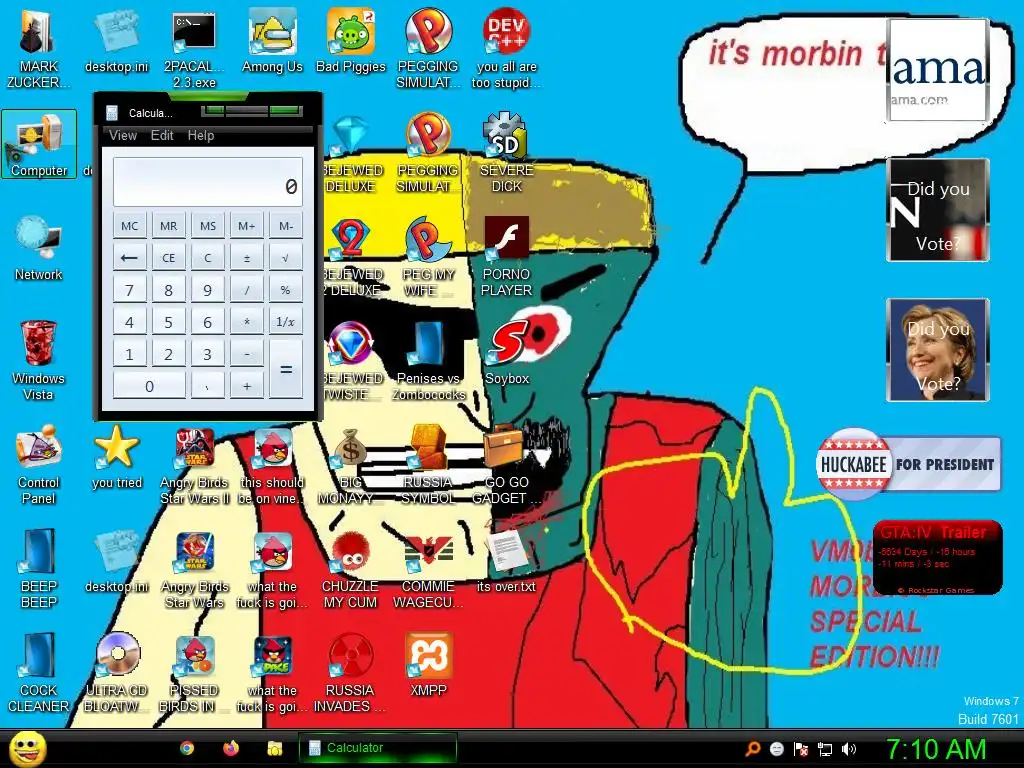The width and height of the screenshot is (1024, 768).
Task: Open Control Panel icon
Action: click(38, 464)
